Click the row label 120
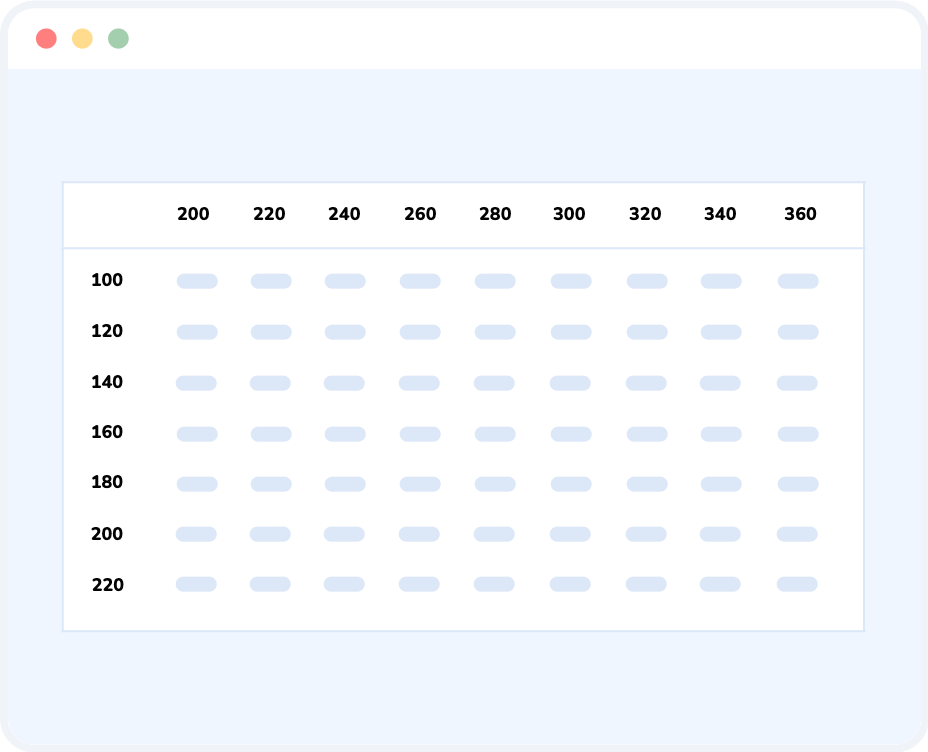 (x=107, y=331)
